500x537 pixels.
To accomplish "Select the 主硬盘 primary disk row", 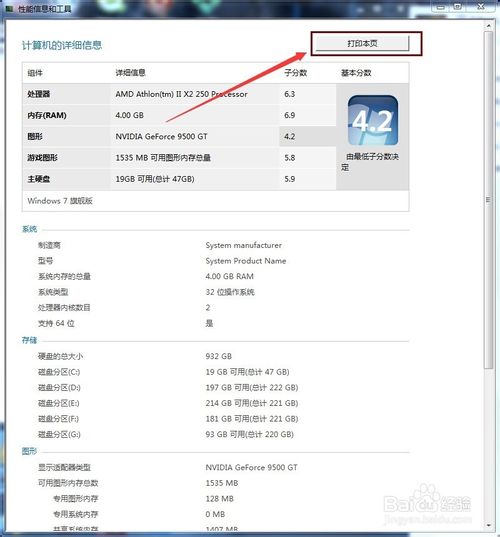I will (x=179, y=179).
